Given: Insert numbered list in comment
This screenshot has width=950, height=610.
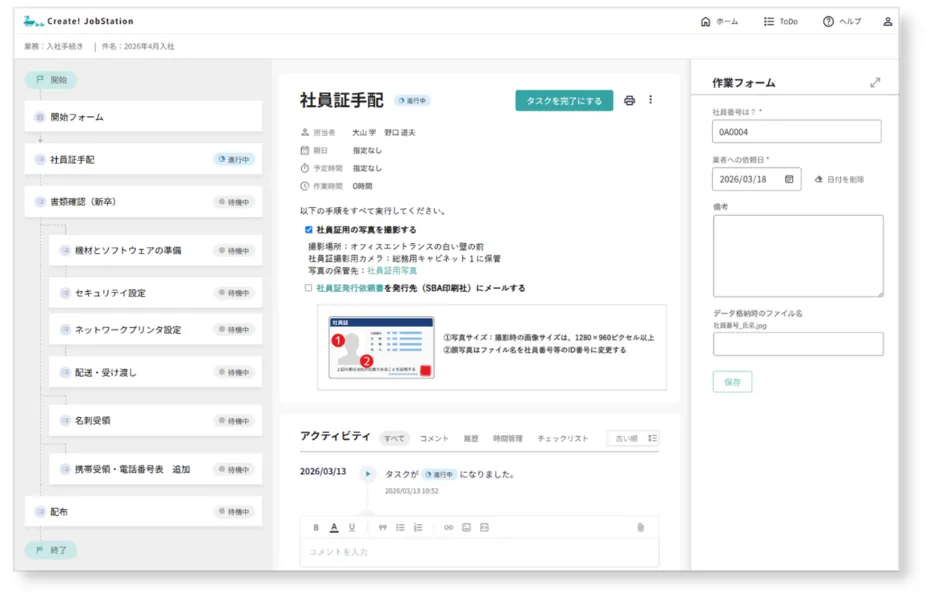Looking at the screenshot, I should 418,528.
